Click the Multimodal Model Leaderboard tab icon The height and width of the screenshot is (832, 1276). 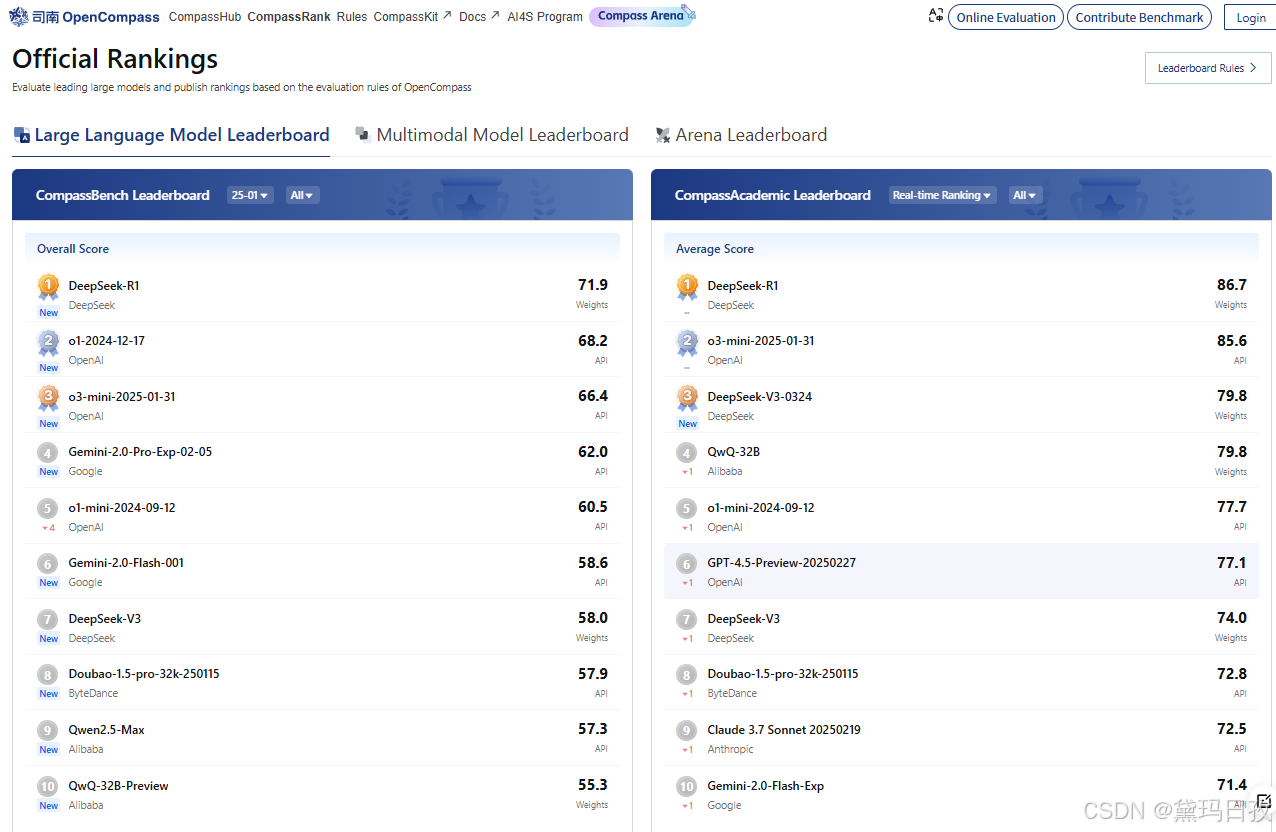(363, 135)
